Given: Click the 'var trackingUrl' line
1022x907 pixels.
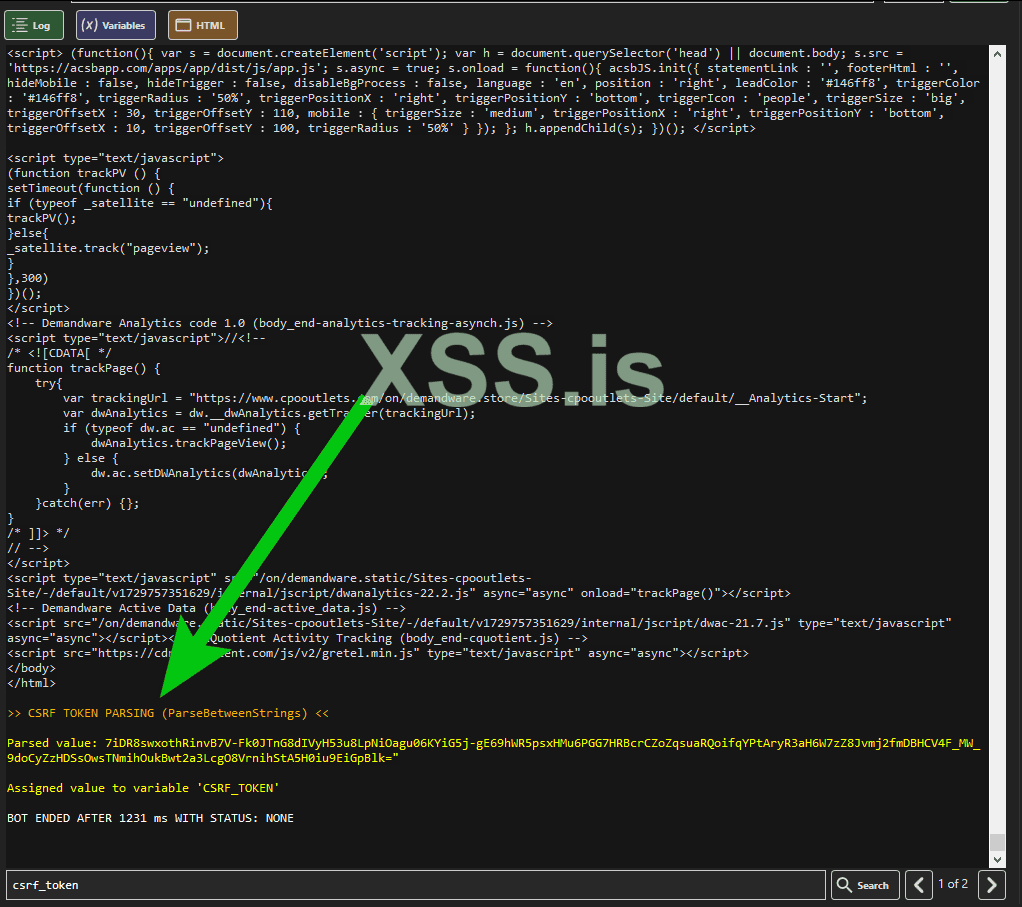Looking at the screenshot, I should [x=465, y=398].
